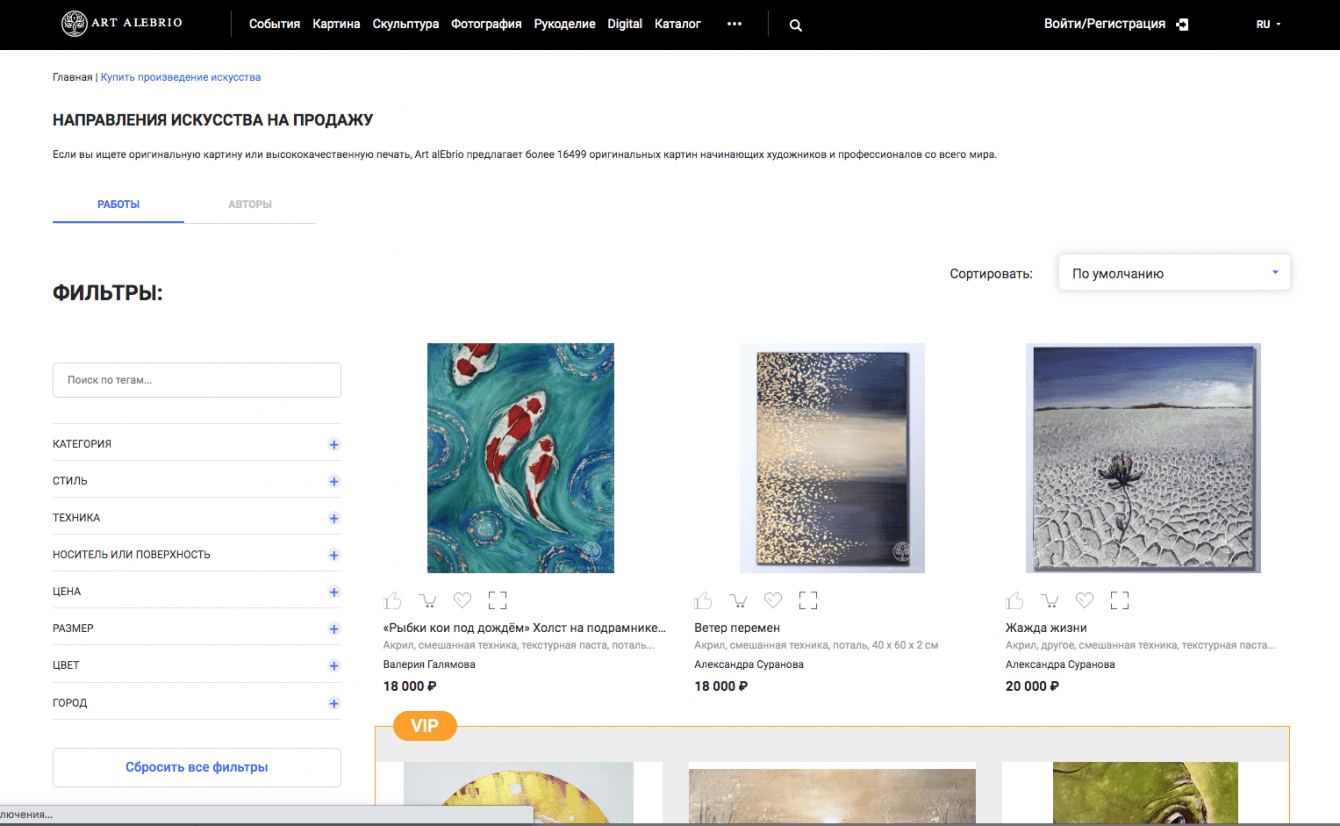Viewport: 1340px width, 826px height.
Task: Click the orange VIP badge
Action: point(425,726)
